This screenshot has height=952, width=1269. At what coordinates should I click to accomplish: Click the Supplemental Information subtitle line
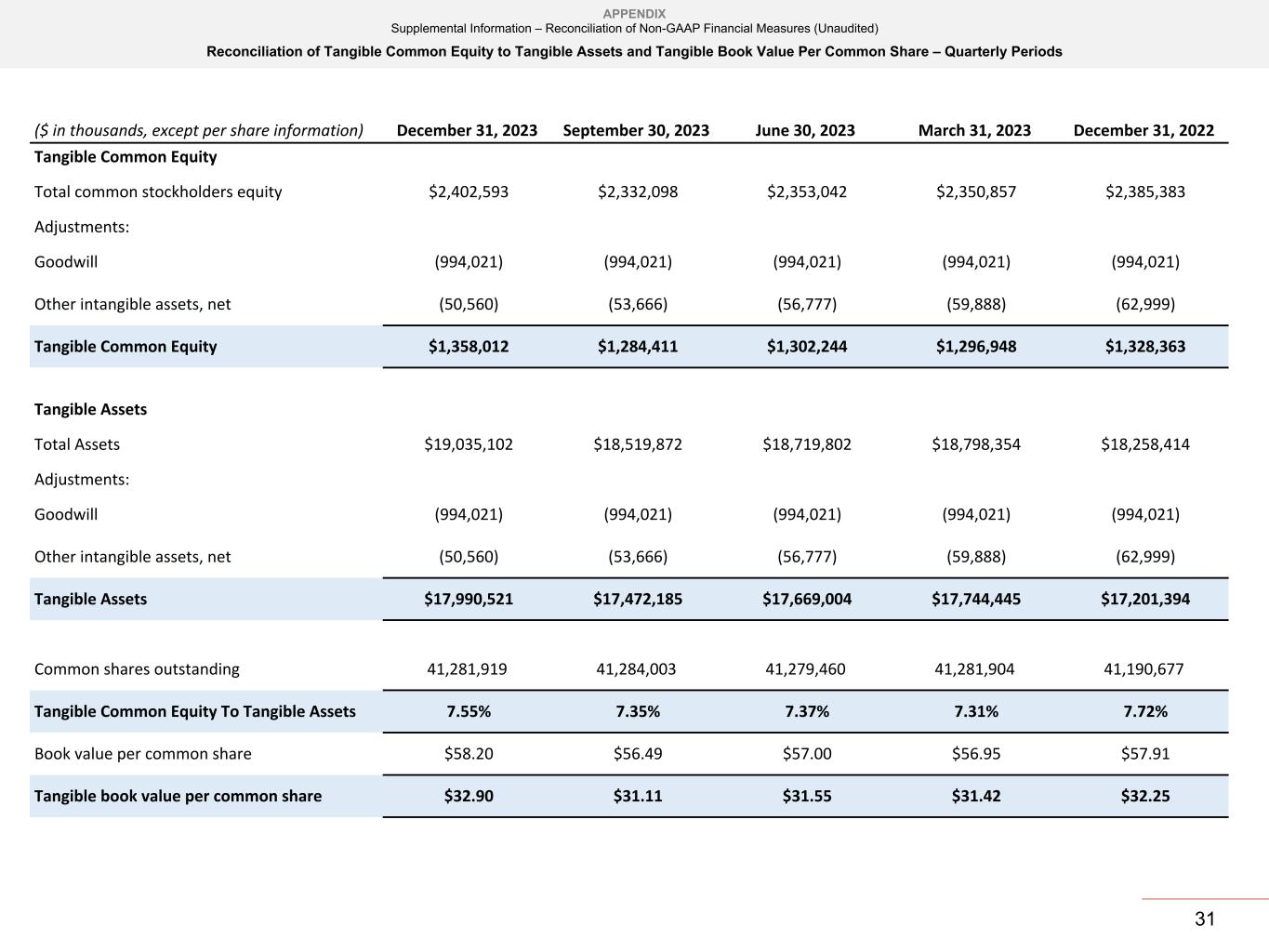pyautogui.click(x=634, y=29)
